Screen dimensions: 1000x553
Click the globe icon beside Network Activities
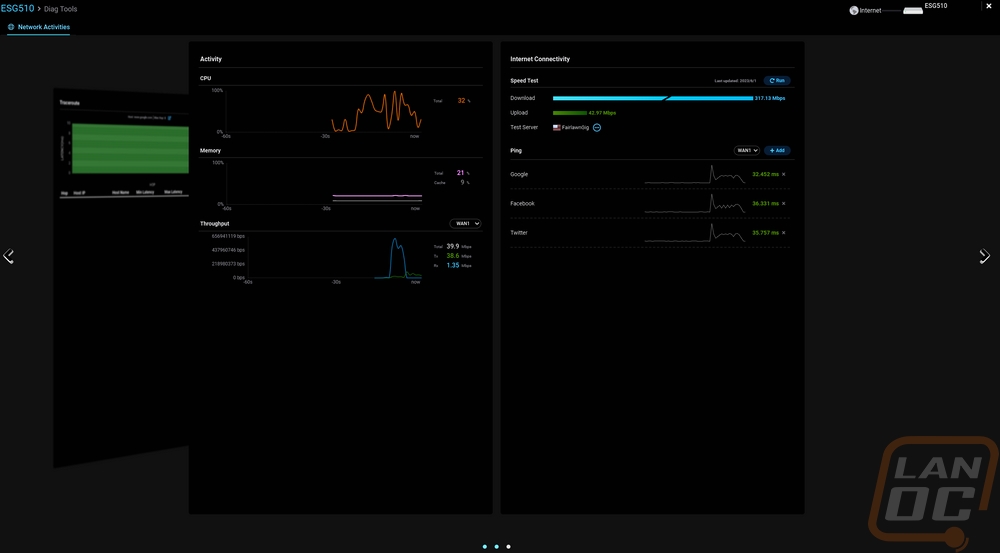[x=11, y=27]
